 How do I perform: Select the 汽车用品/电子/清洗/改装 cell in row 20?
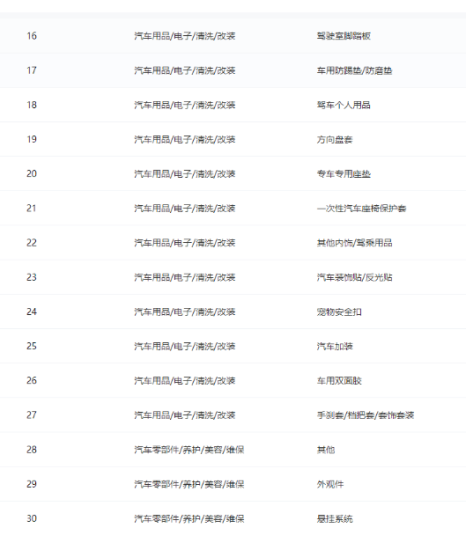coord(185,174)
